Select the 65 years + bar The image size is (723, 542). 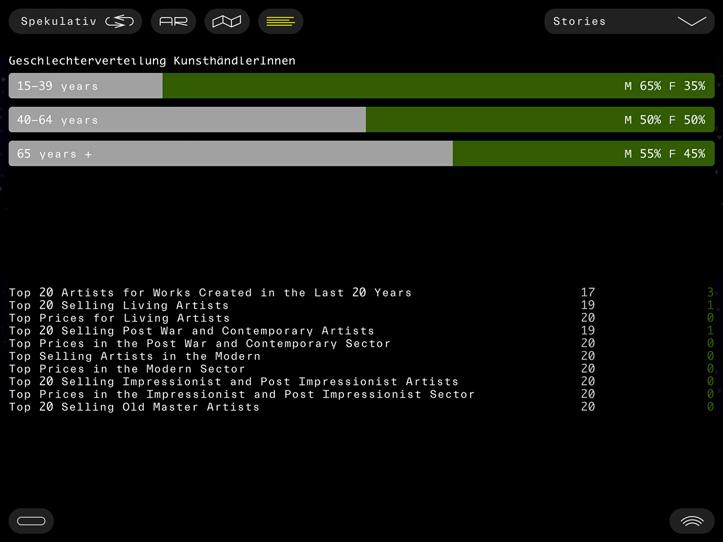(362, 154)
